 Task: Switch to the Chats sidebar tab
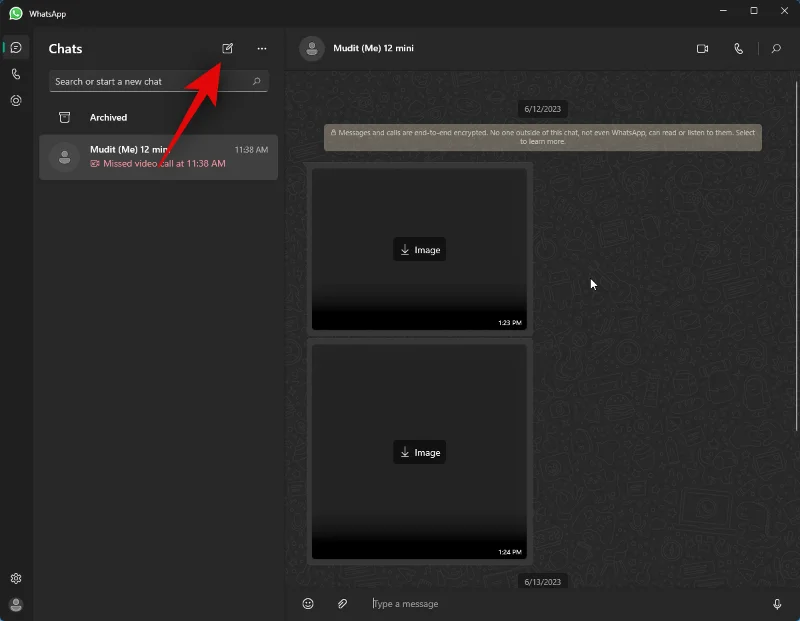[x=16, y=47]
